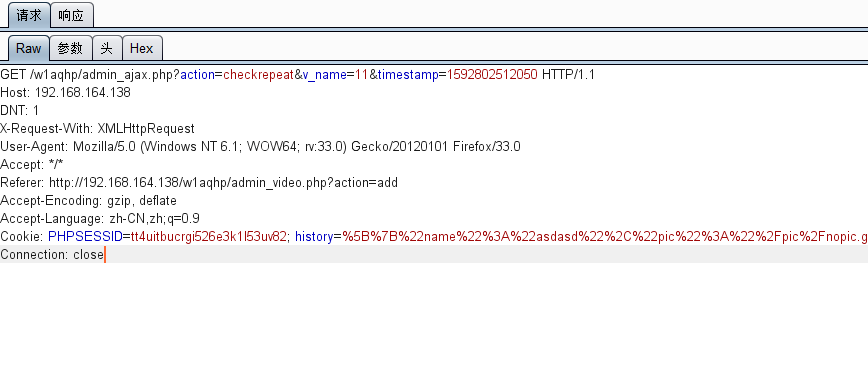The width and height of the screenshot is (868, 366).
Task: Click the 'timestamp' parameter name in URL
Action: 408,74
